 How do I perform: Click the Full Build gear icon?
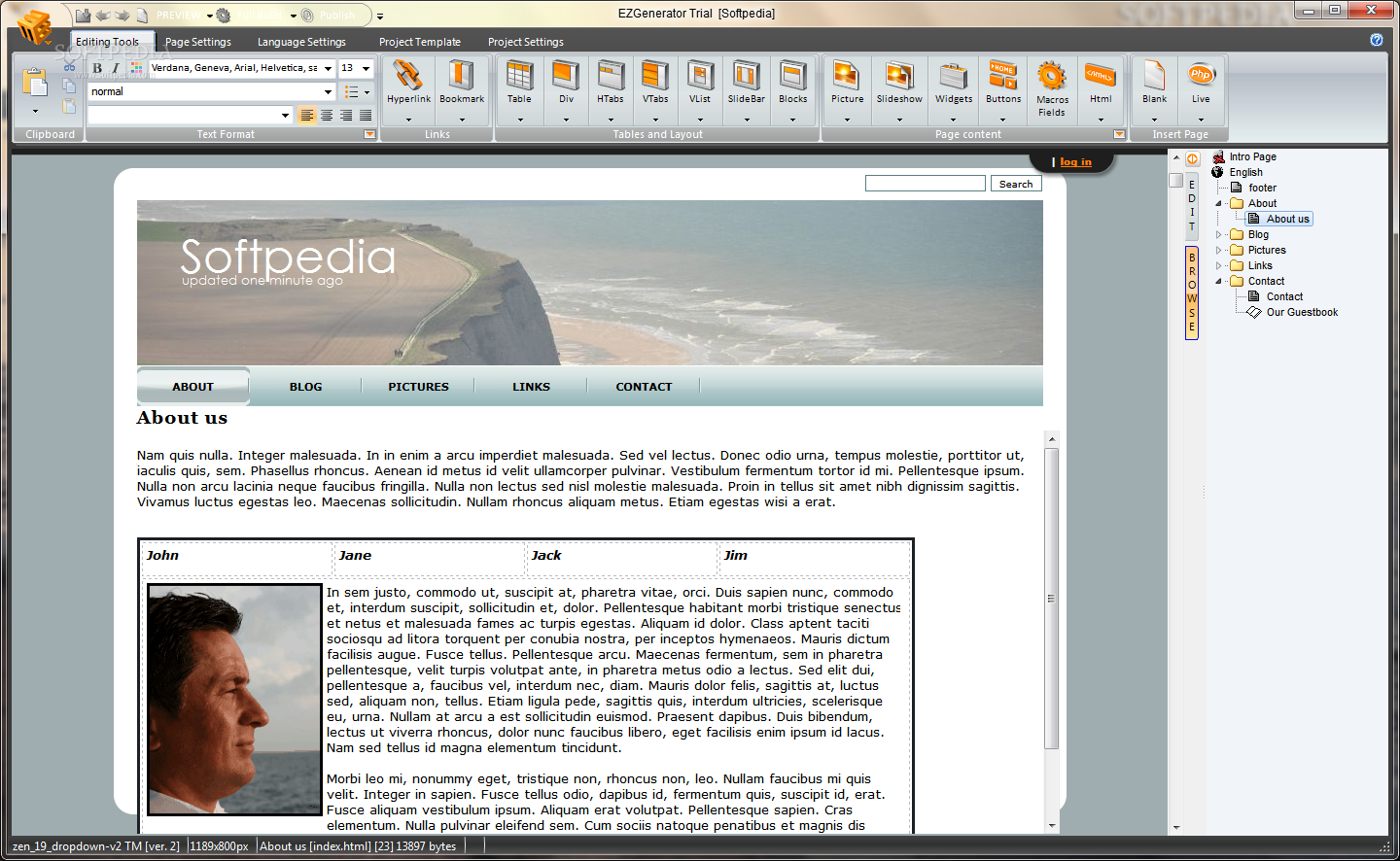point(224,16)
